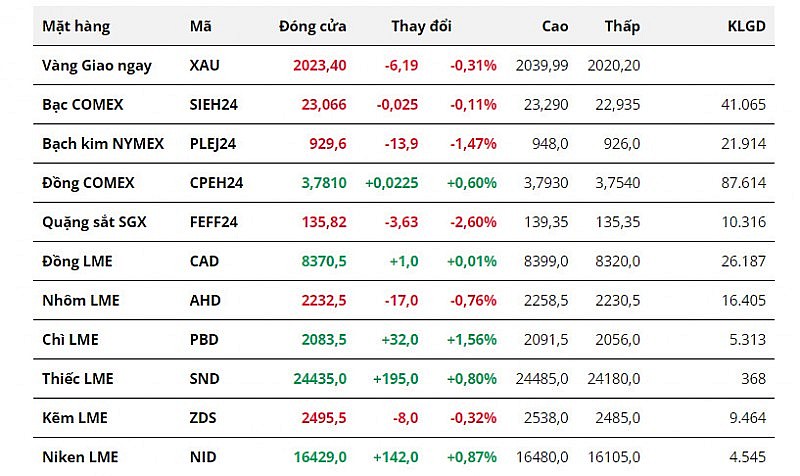
Task: Click the Thay đổi column header
Action: pos(421,26)
